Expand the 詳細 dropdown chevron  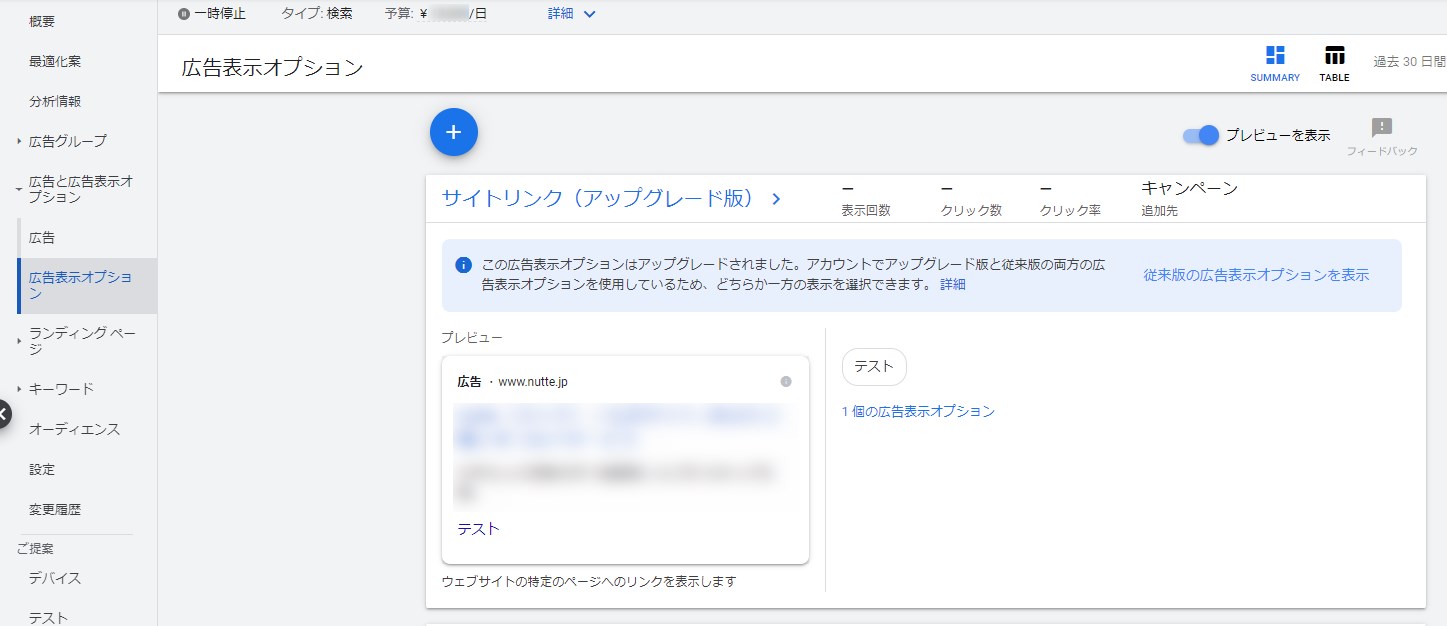589,14
